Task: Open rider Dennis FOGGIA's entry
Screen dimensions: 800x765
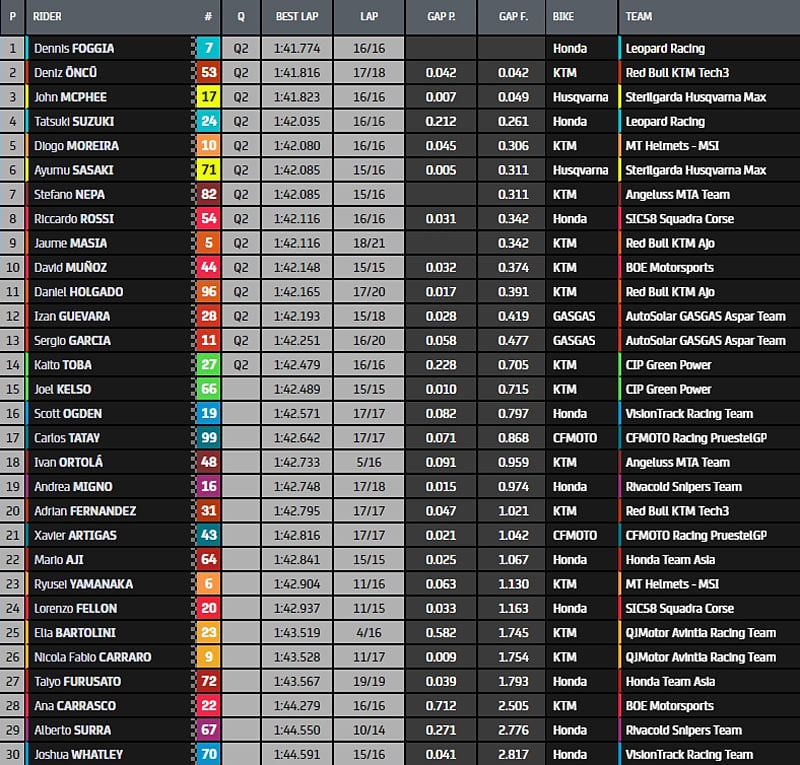Action: [75, 48]
